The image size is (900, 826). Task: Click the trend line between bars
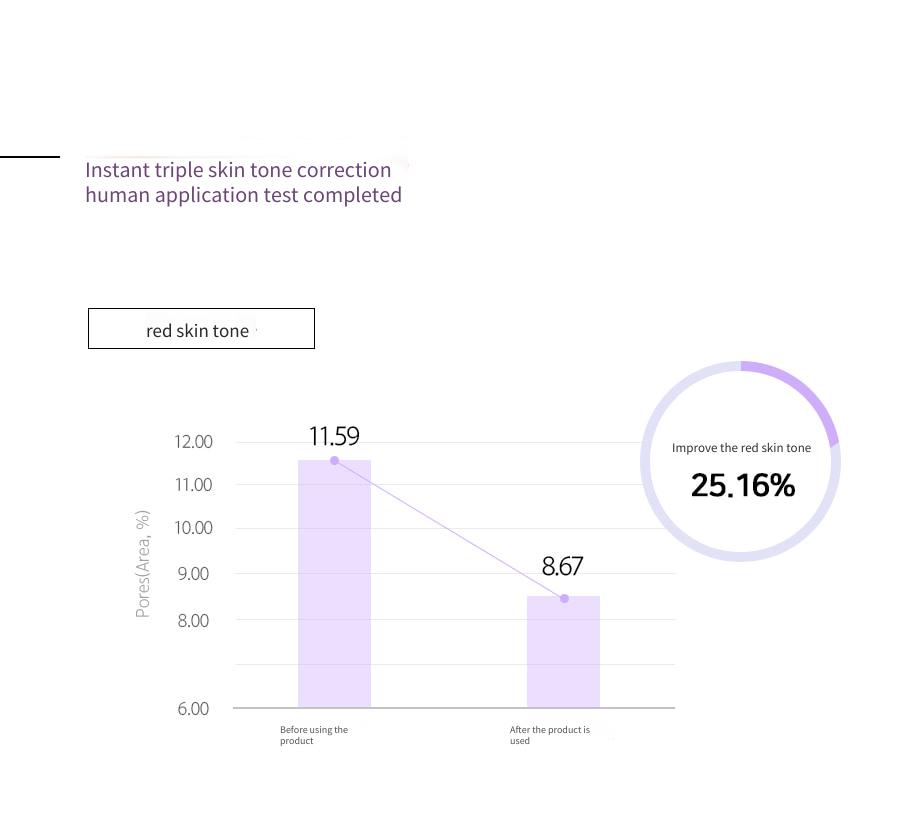449,529
